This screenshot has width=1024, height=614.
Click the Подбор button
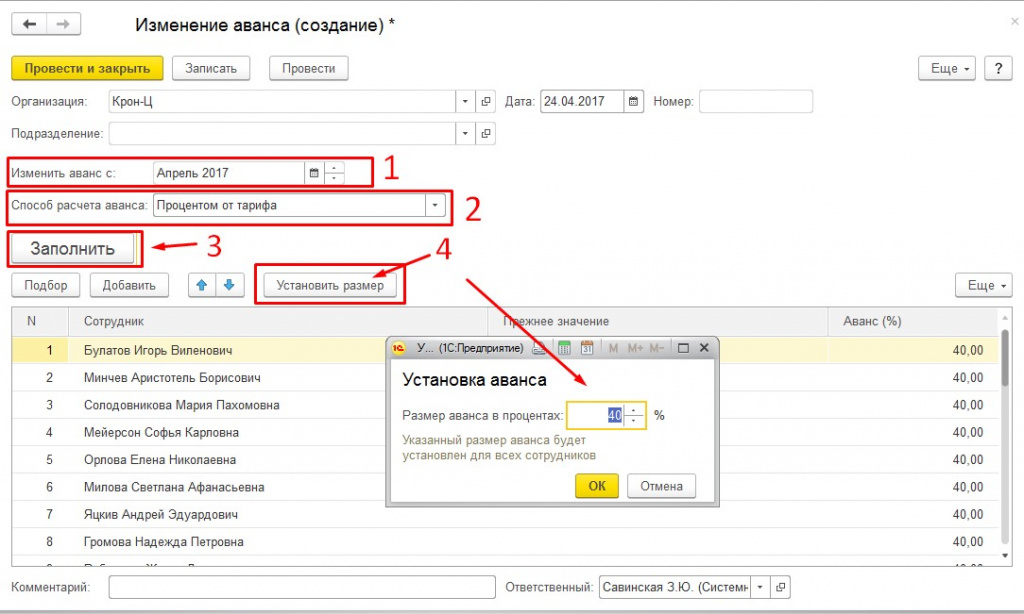[x=46, y=285]
